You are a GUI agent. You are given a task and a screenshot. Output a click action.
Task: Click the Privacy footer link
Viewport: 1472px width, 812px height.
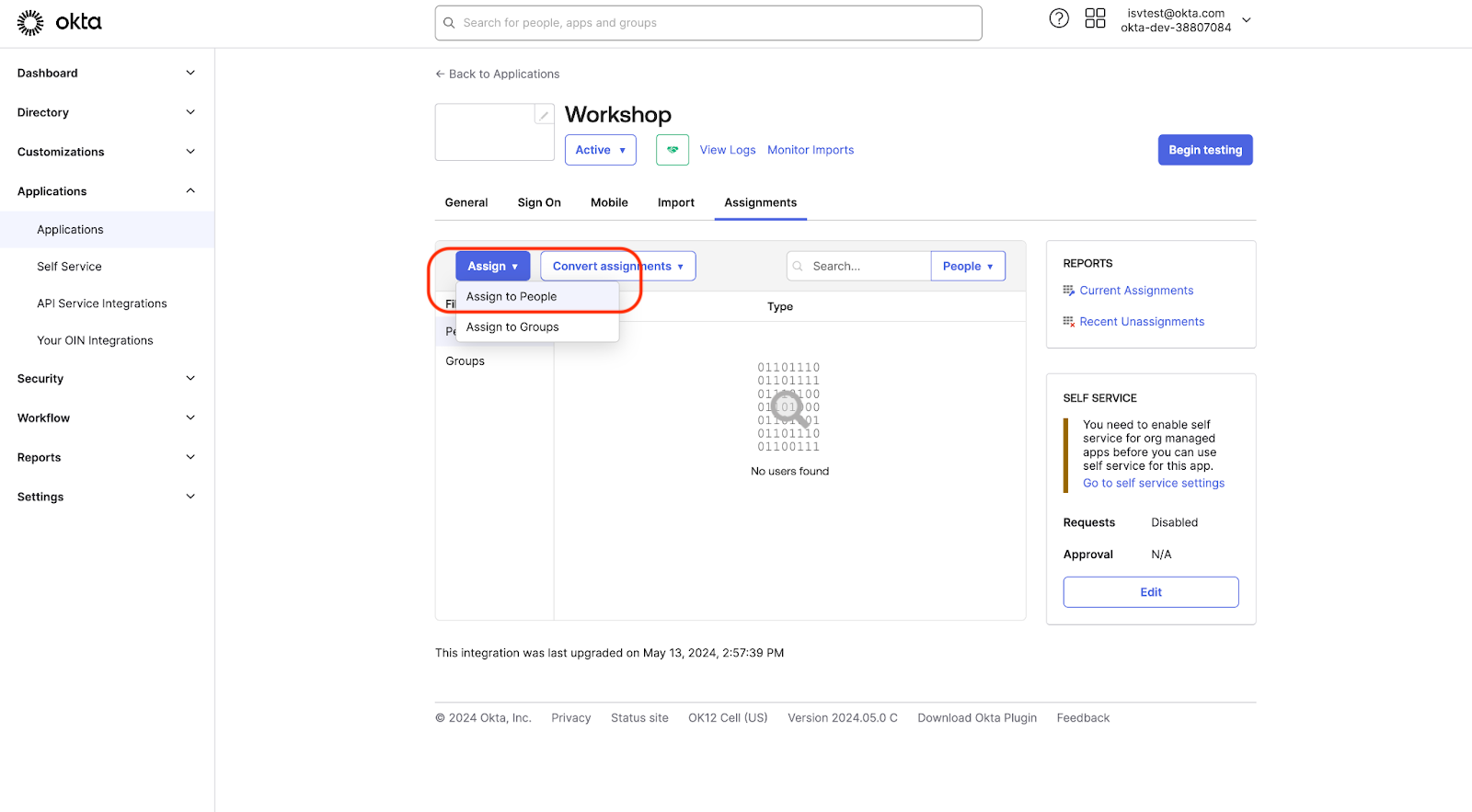[x=571, y=718]
